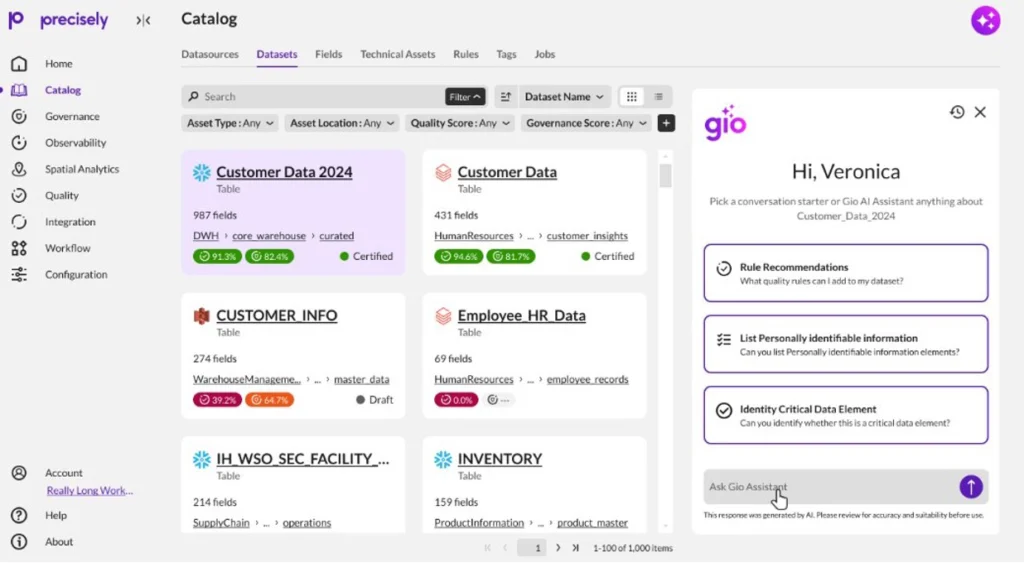
Task: Open Quality Score filter dropdown
Action: point(460,123)
